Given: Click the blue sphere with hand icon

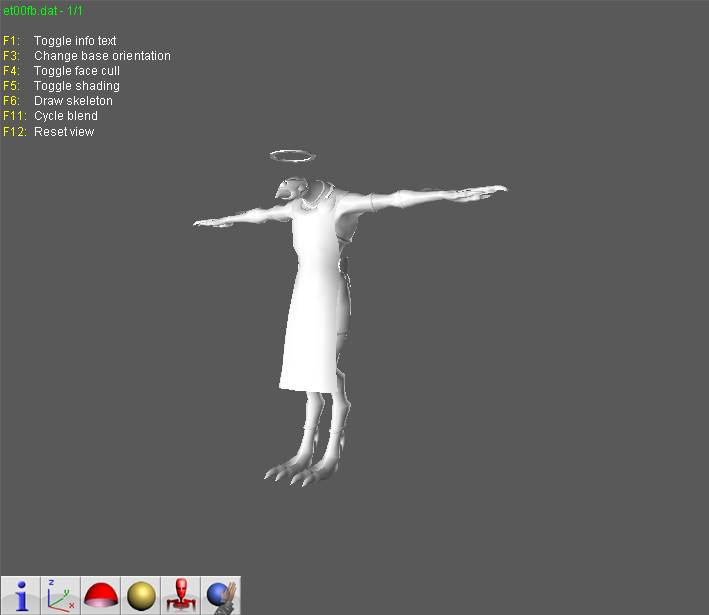Looking at the screenshot, I should 221,596.
